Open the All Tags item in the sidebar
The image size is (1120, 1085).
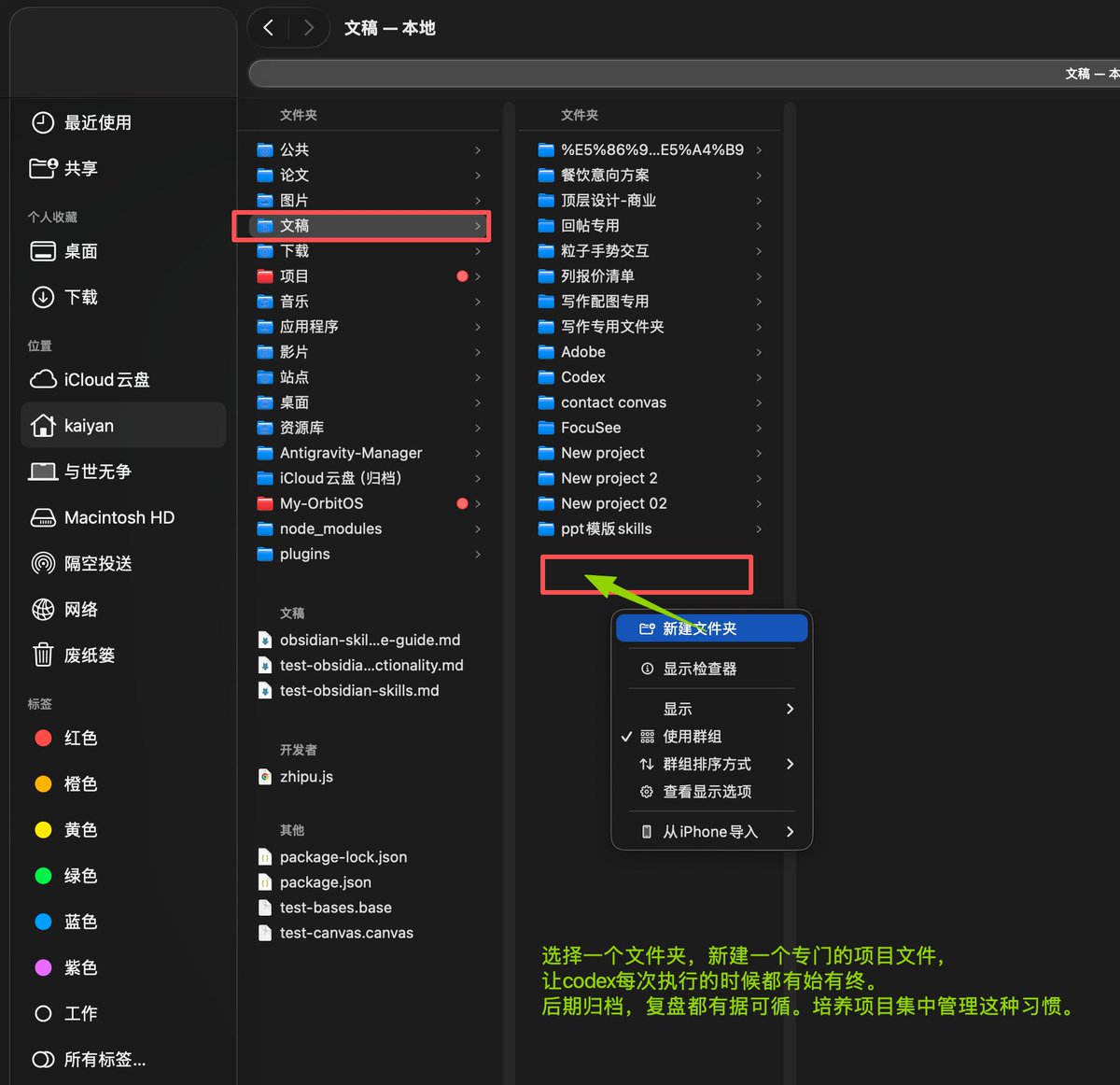click(90, 1060)
